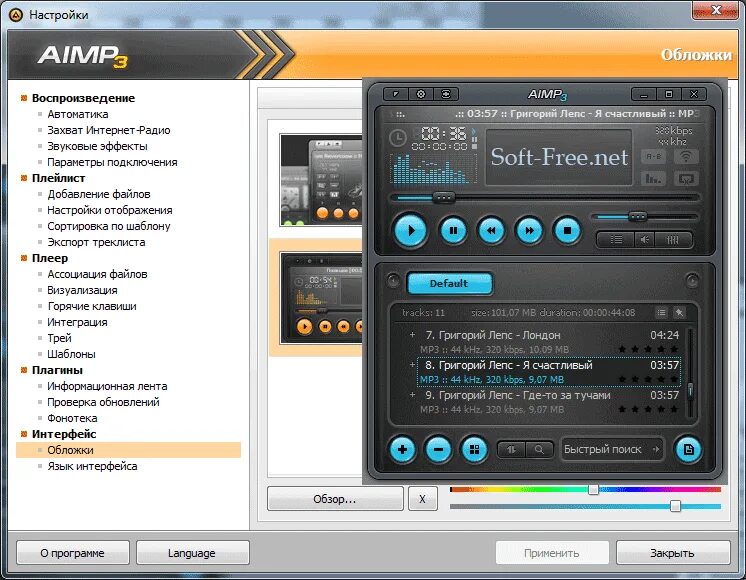746x580 pixels.
Task: Select the highlighted orange skin thumbnail
Action: (321, 298)
